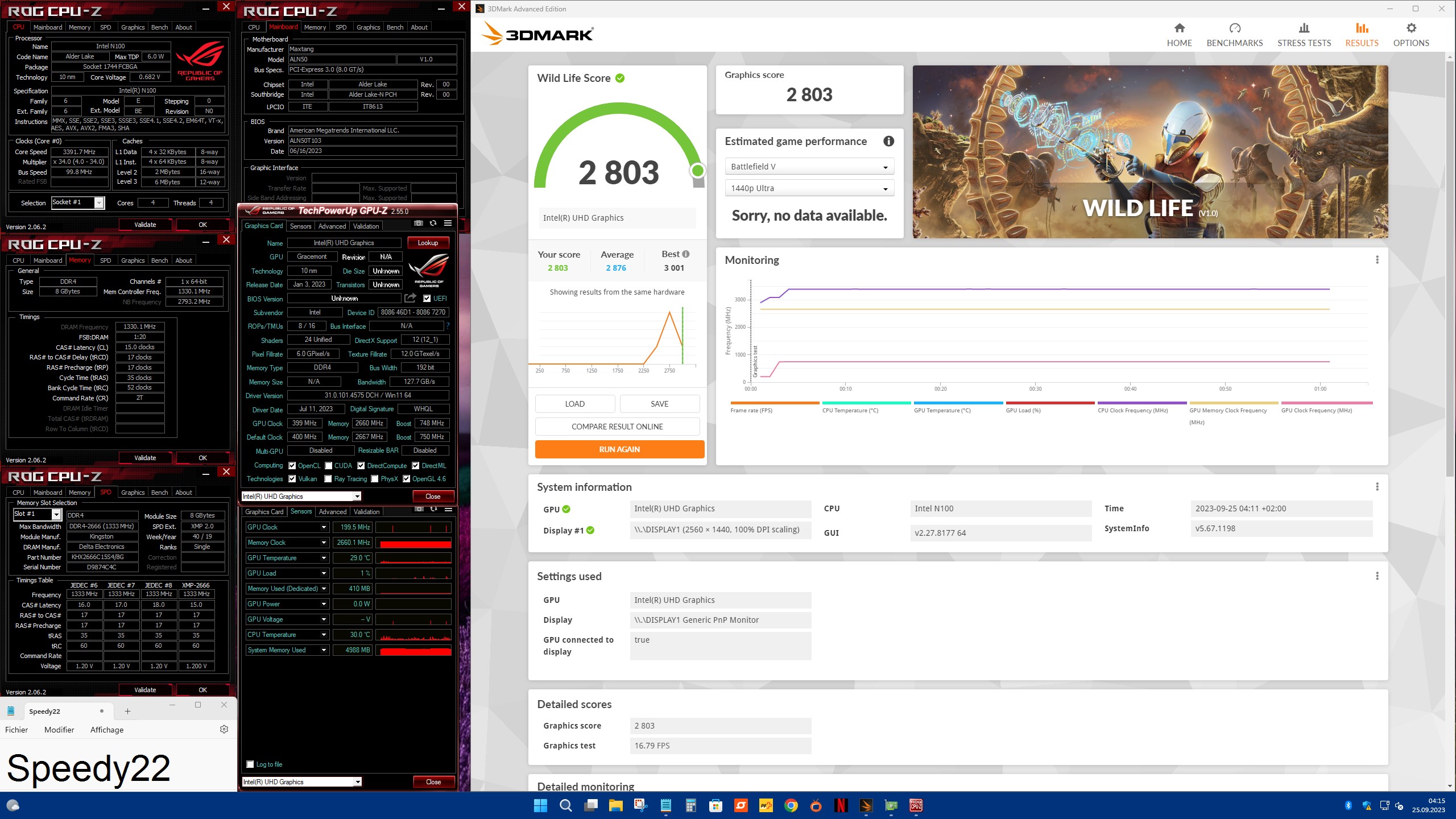Open Google Chrome from the taskbar
1456x819 pixels.
(x=791, y=805)
